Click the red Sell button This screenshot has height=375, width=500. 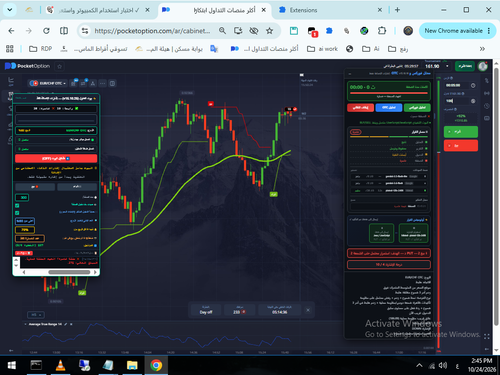(461, 145)
